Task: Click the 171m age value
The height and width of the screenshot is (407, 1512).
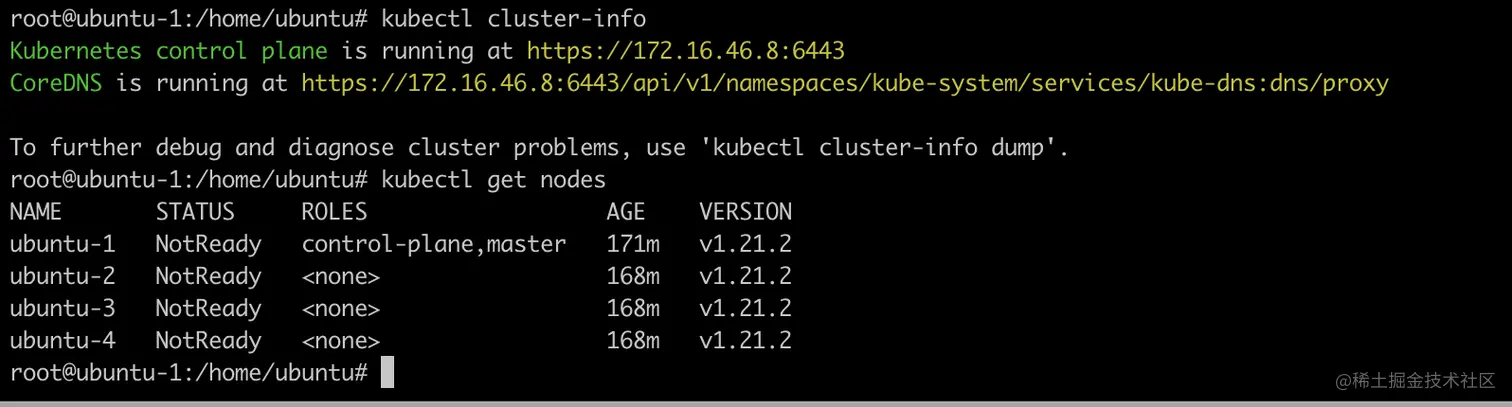Action: (x=632, y=244)
